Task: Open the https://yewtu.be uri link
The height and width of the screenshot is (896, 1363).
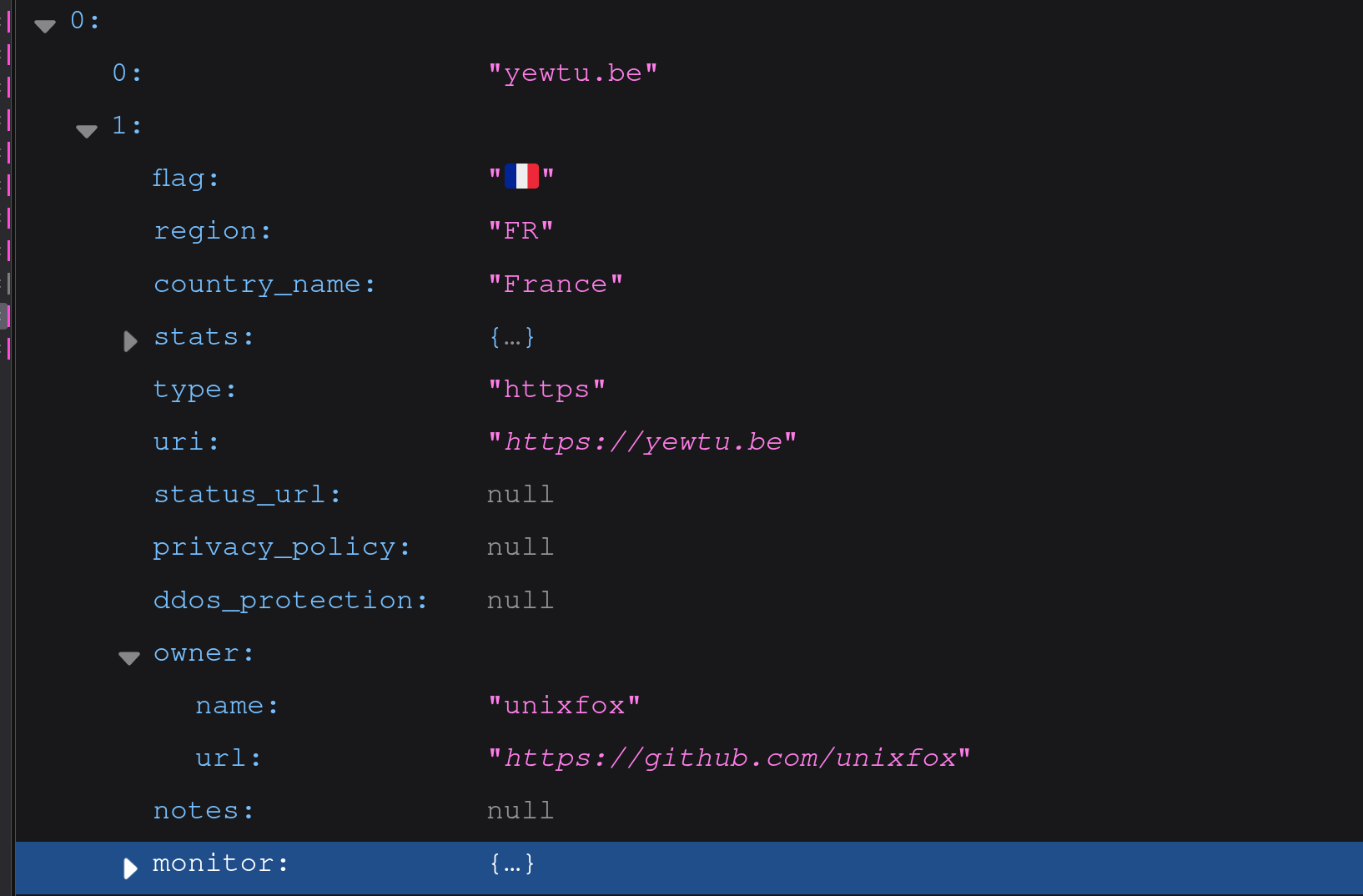Action: [643, 441]
